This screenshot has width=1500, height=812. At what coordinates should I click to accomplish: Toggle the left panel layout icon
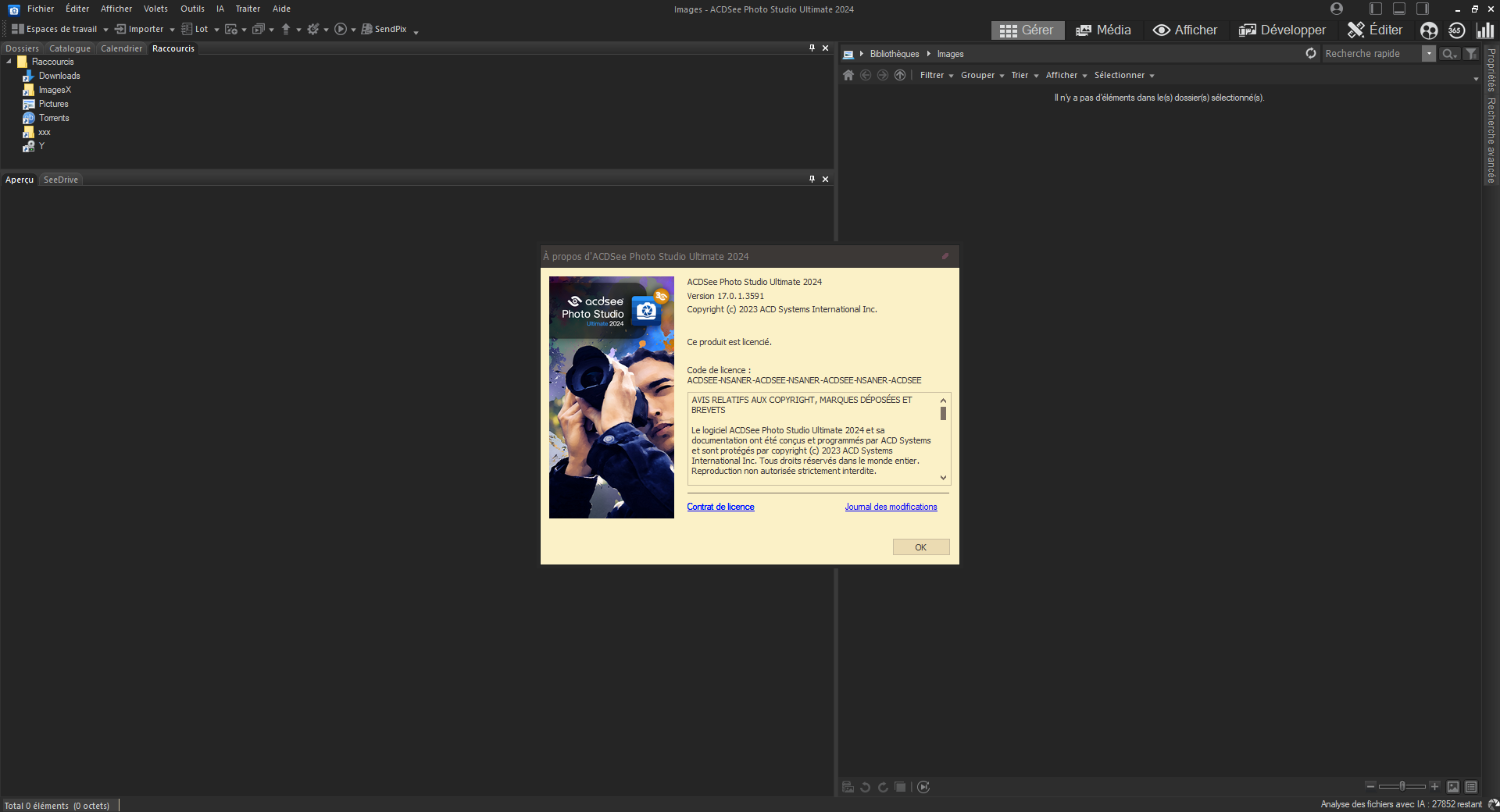[1376, 9]
